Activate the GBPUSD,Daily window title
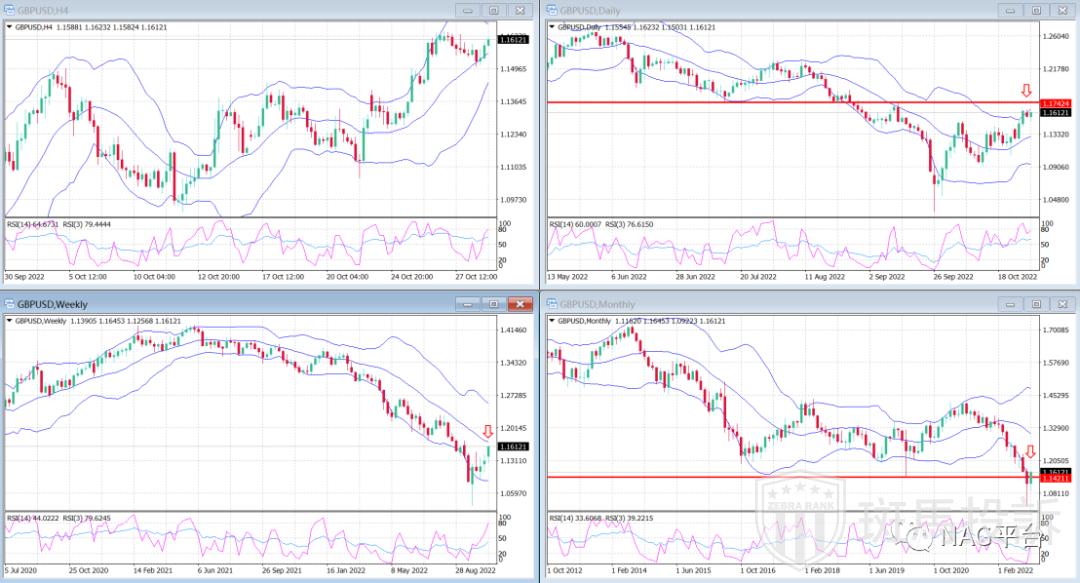This screenshot has height=583, width=1080. pyautogui.click(x=590, y=11)
